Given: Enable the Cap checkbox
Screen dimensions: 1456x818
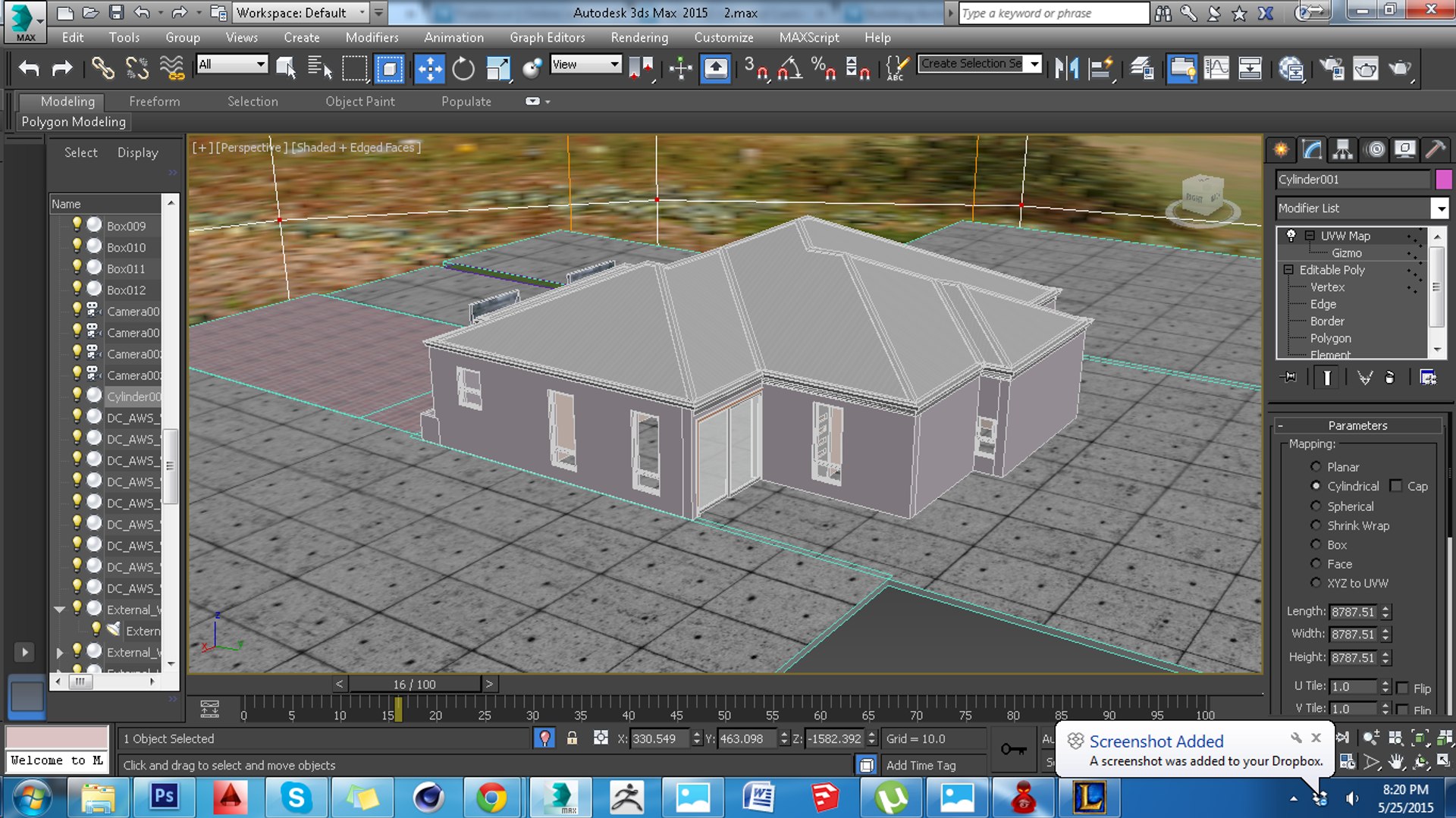Looking at the screenshot, I should [x=1396, y=486].
